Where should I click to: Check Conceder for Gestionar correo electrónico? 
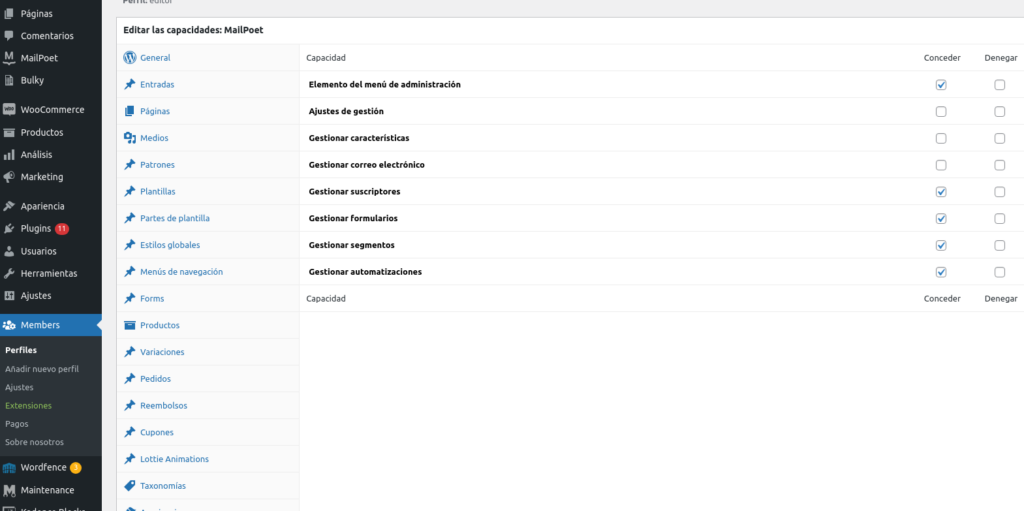pyautogui.click(x=941, y=165)
